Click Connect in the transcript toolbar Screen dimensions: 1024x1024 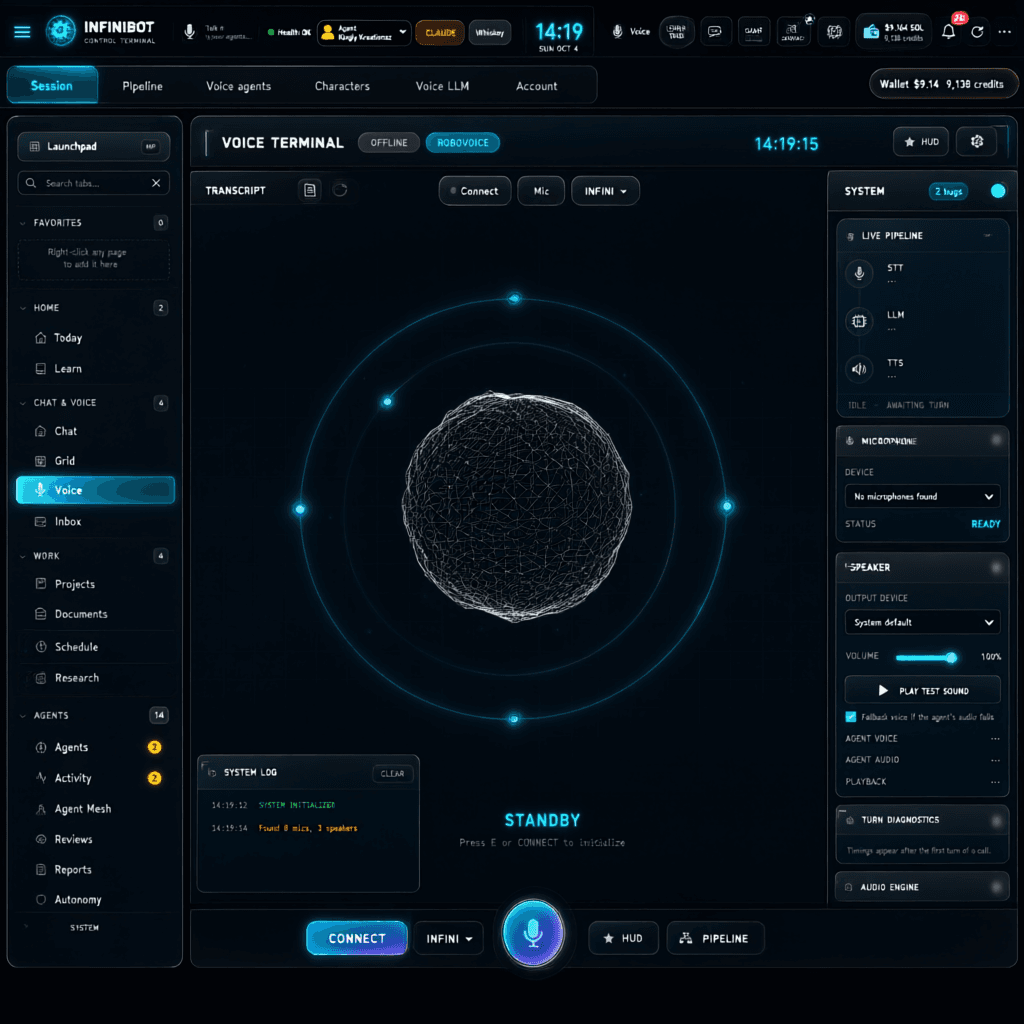click(475, 191)
